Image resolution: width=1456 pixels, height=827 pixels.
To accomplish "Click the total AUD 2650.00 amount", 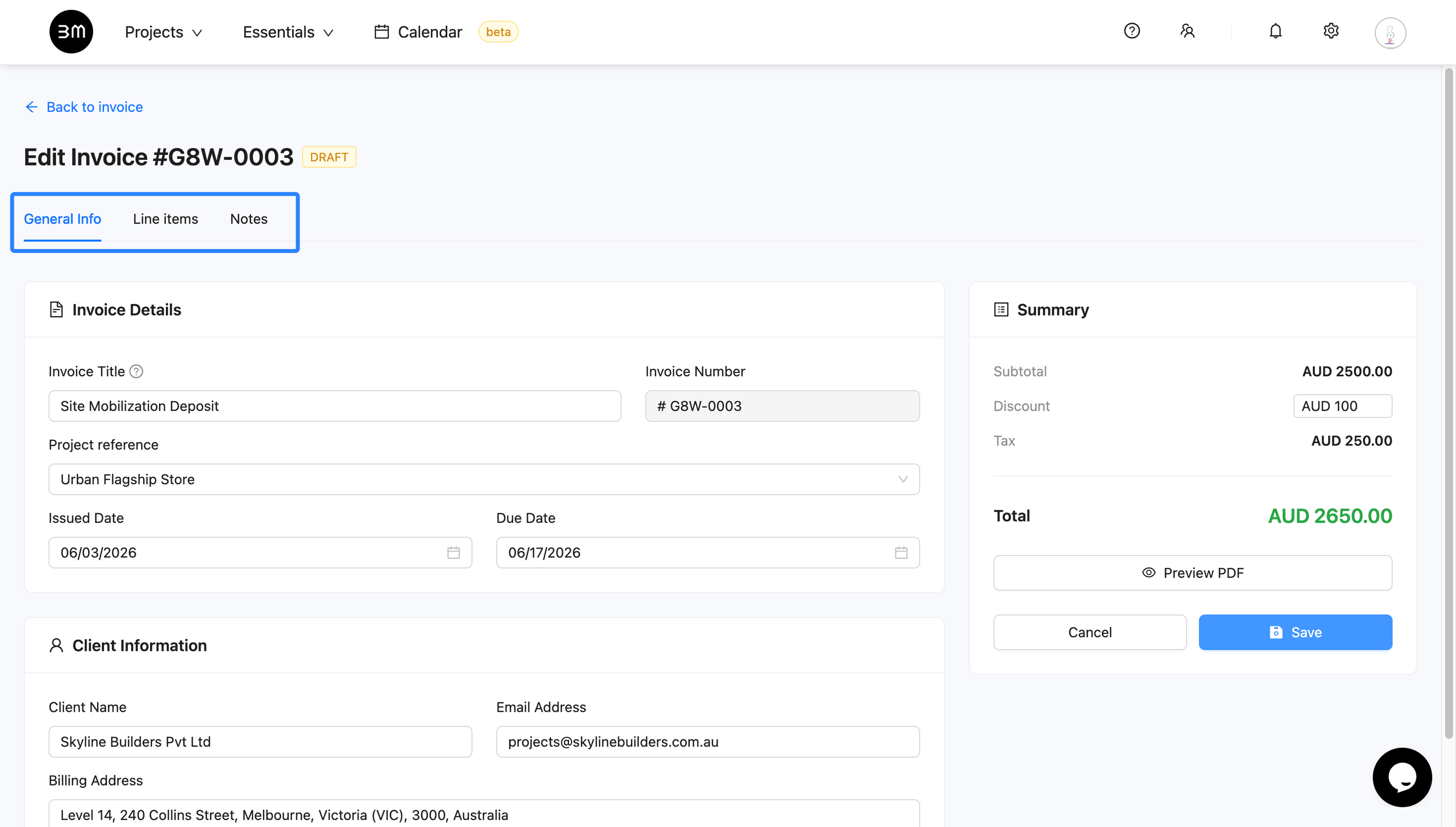I will pyautogui.click(x=1330, y=516).
